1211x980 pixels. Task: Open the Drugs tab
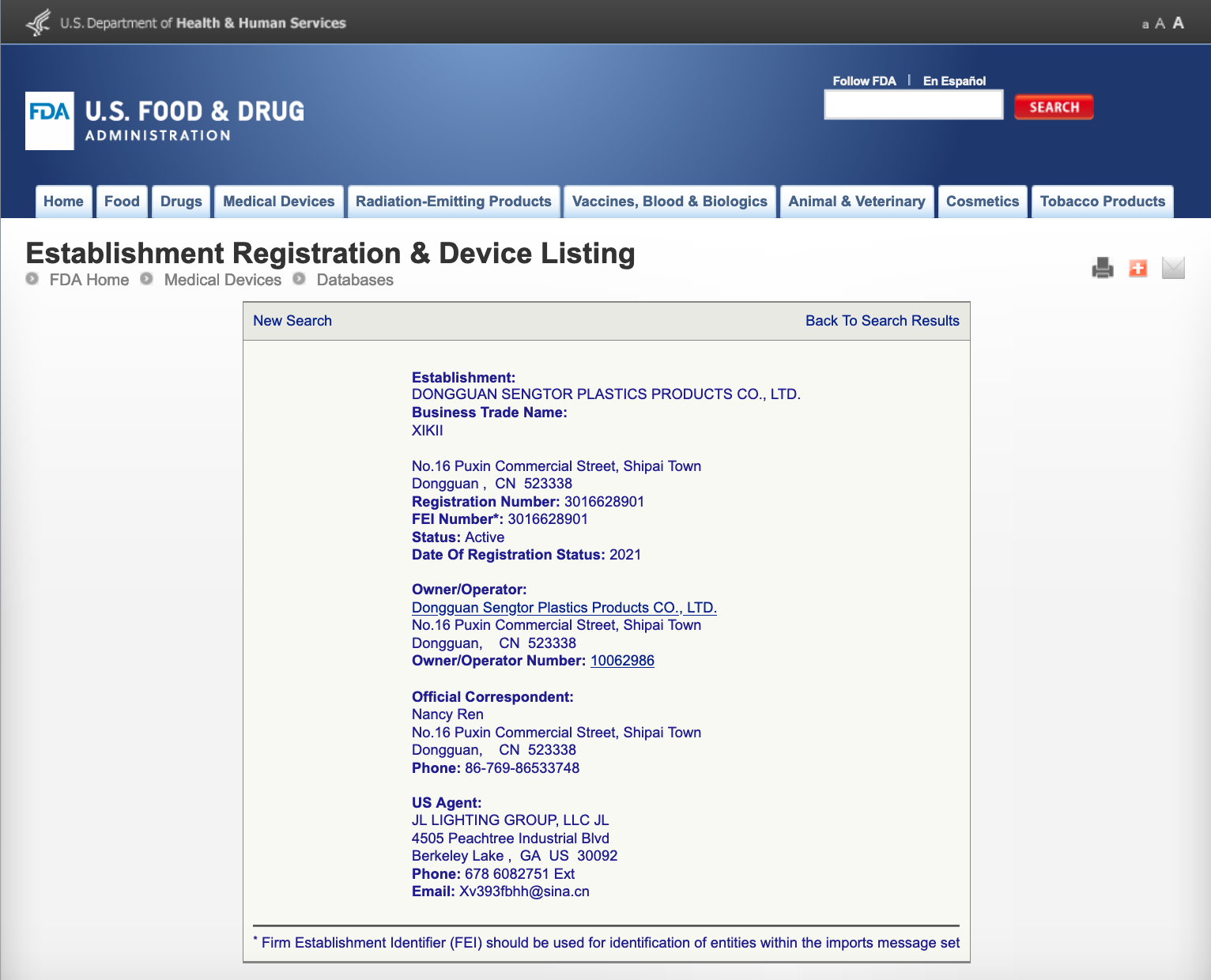click(181, 202)
